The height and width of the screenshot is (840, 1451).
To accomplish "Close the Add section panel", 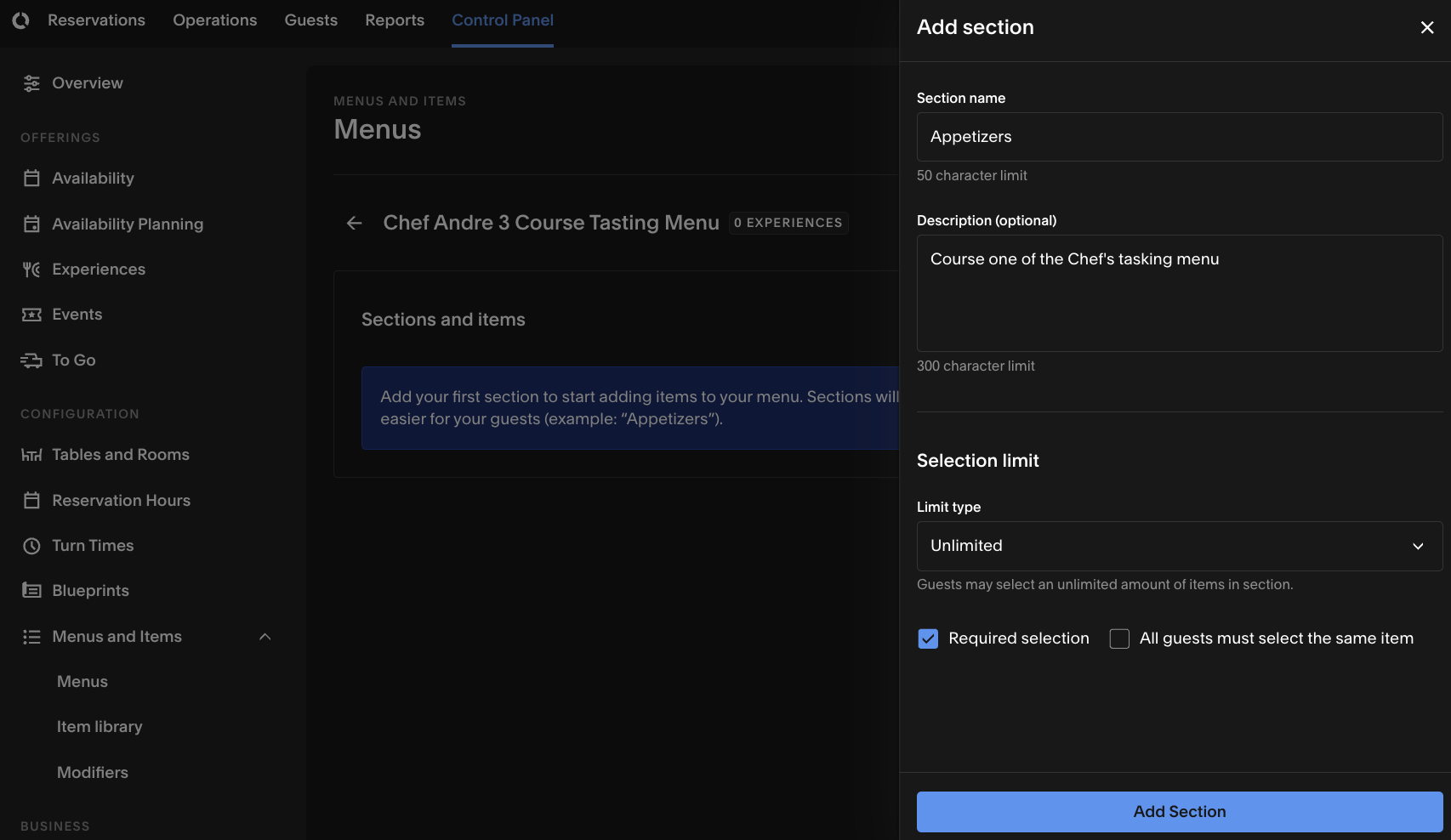I will (1427, 27).
